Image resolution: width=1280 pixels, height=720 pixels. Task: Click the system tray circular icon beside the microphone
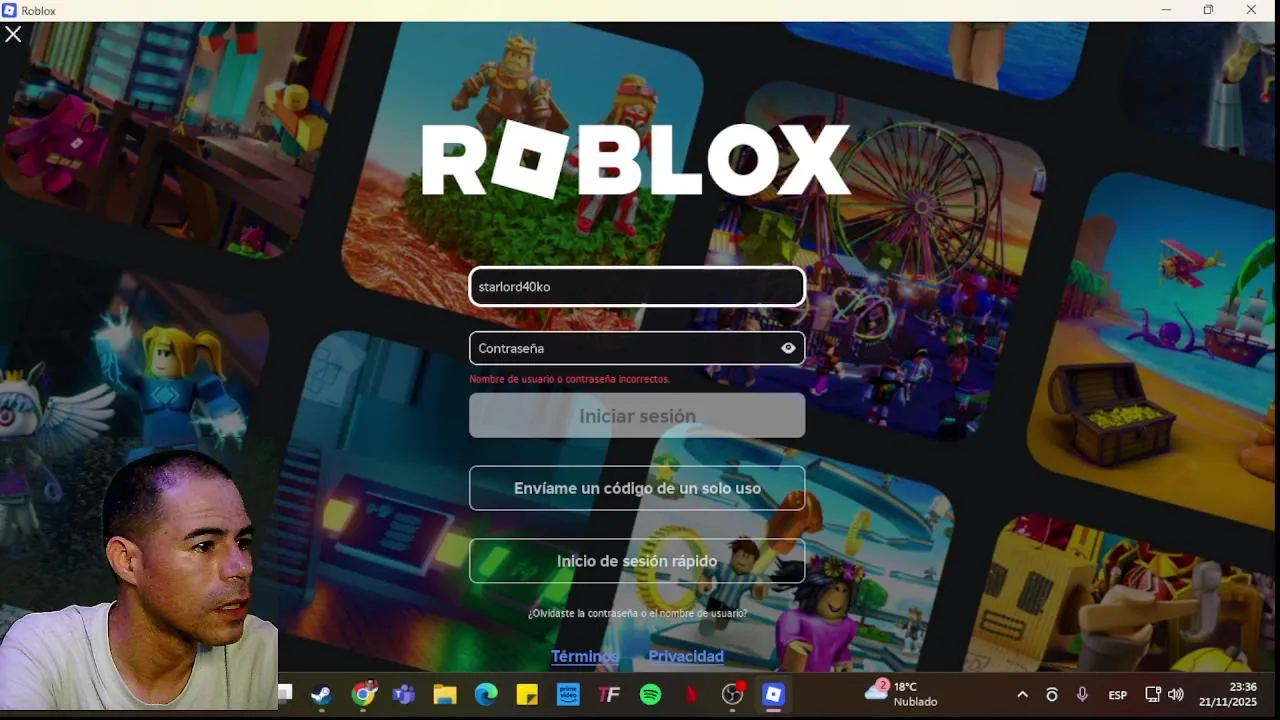(1051, 694)
